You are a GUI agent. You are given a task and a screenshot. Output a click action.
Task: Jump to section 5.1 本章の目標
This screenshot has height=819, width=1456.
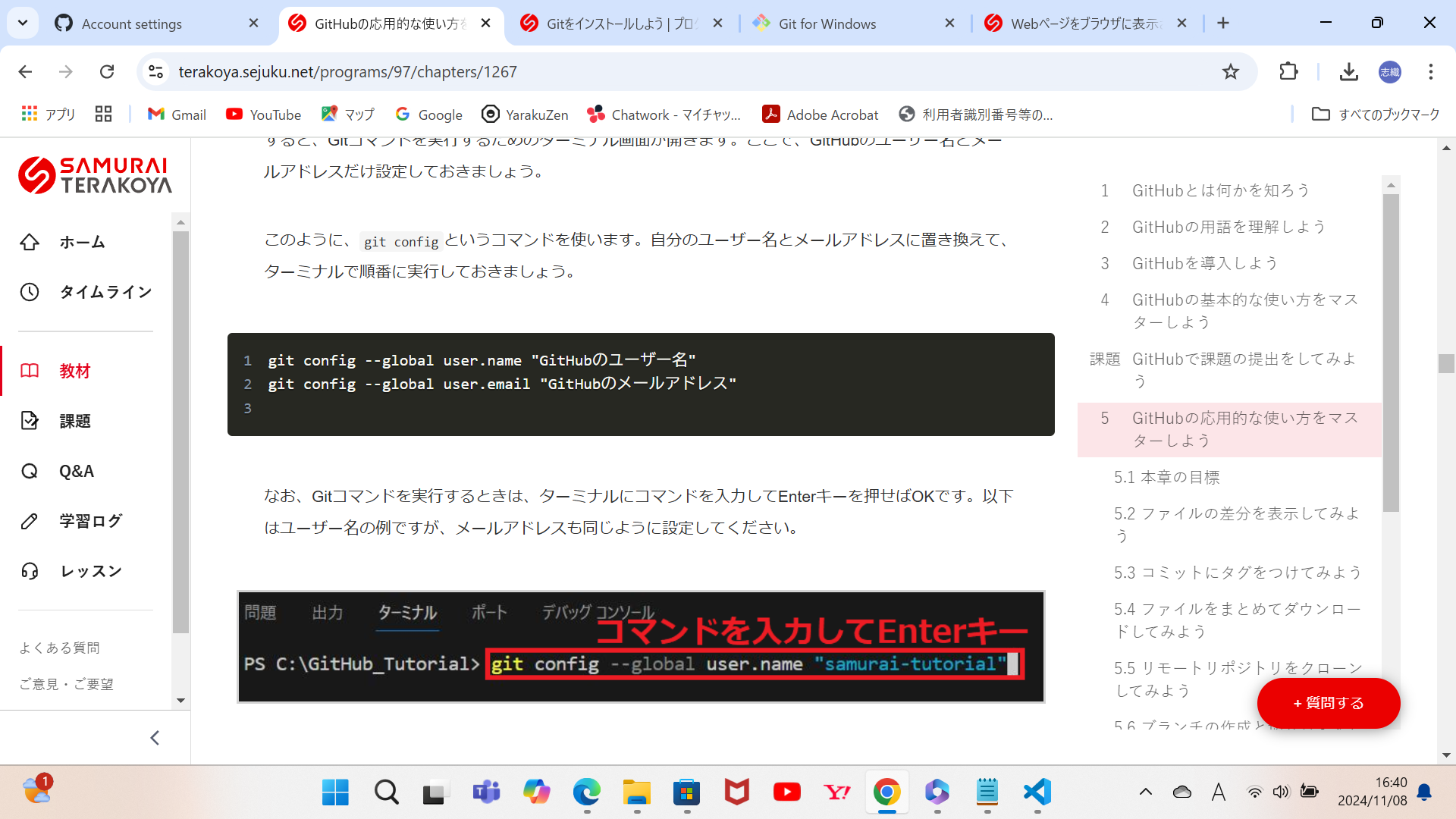click(x=1166, y=477)
